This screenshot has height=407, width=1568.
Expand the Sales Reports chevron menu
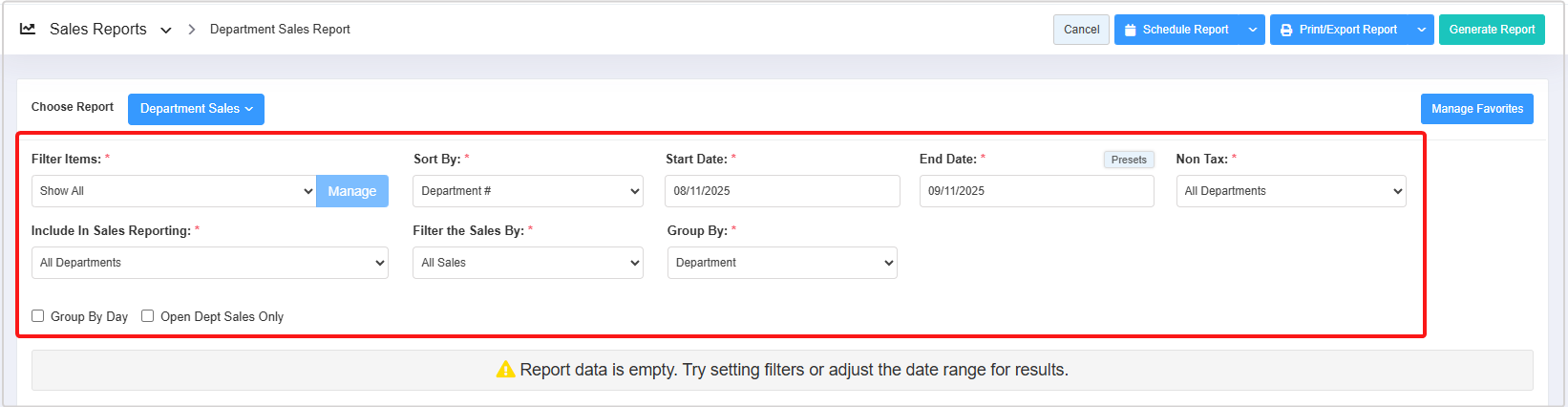166,30
